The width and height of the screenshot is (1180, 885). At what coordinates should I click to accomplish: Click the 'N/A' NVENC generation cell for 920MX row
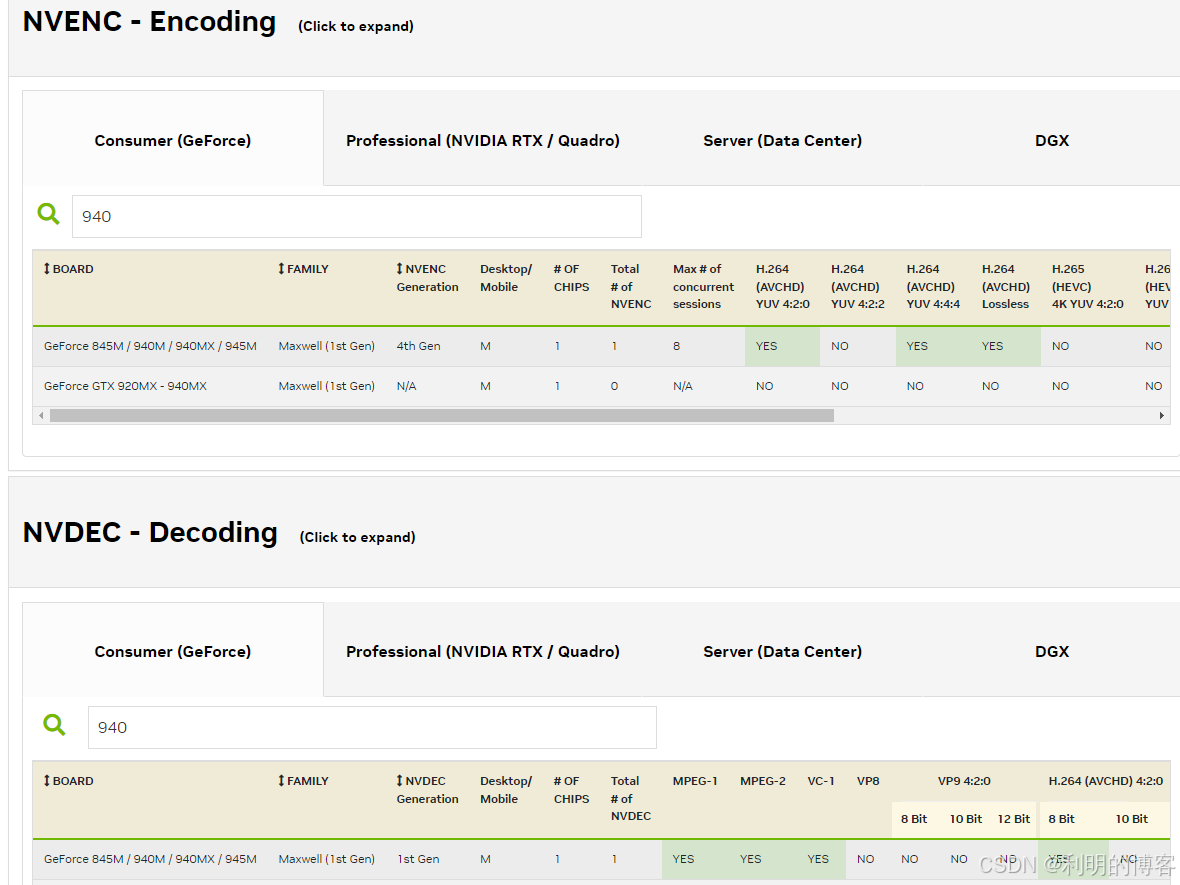(x=406, y=386)
